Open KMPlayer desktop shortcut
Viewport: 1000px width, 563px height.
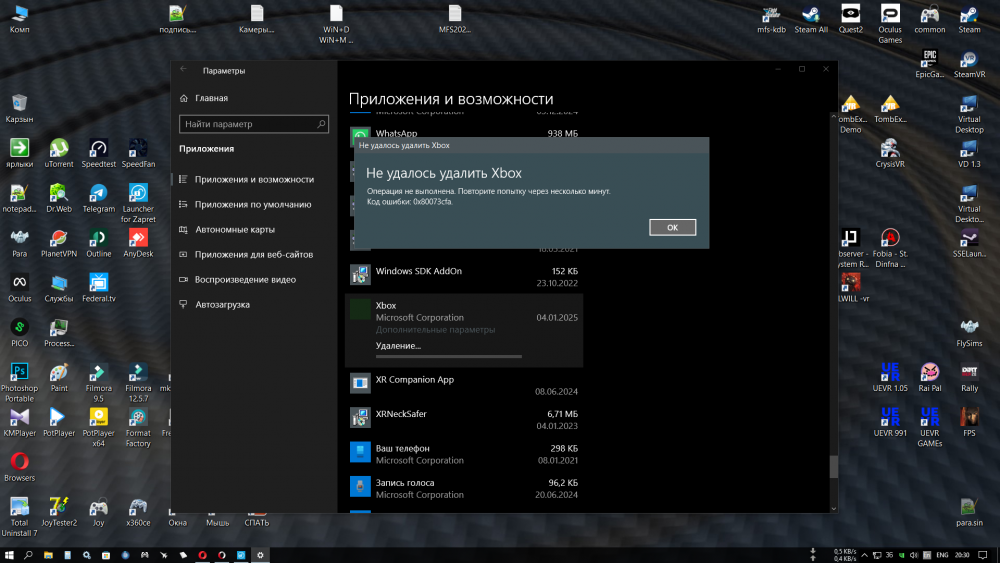pos(19,423)
